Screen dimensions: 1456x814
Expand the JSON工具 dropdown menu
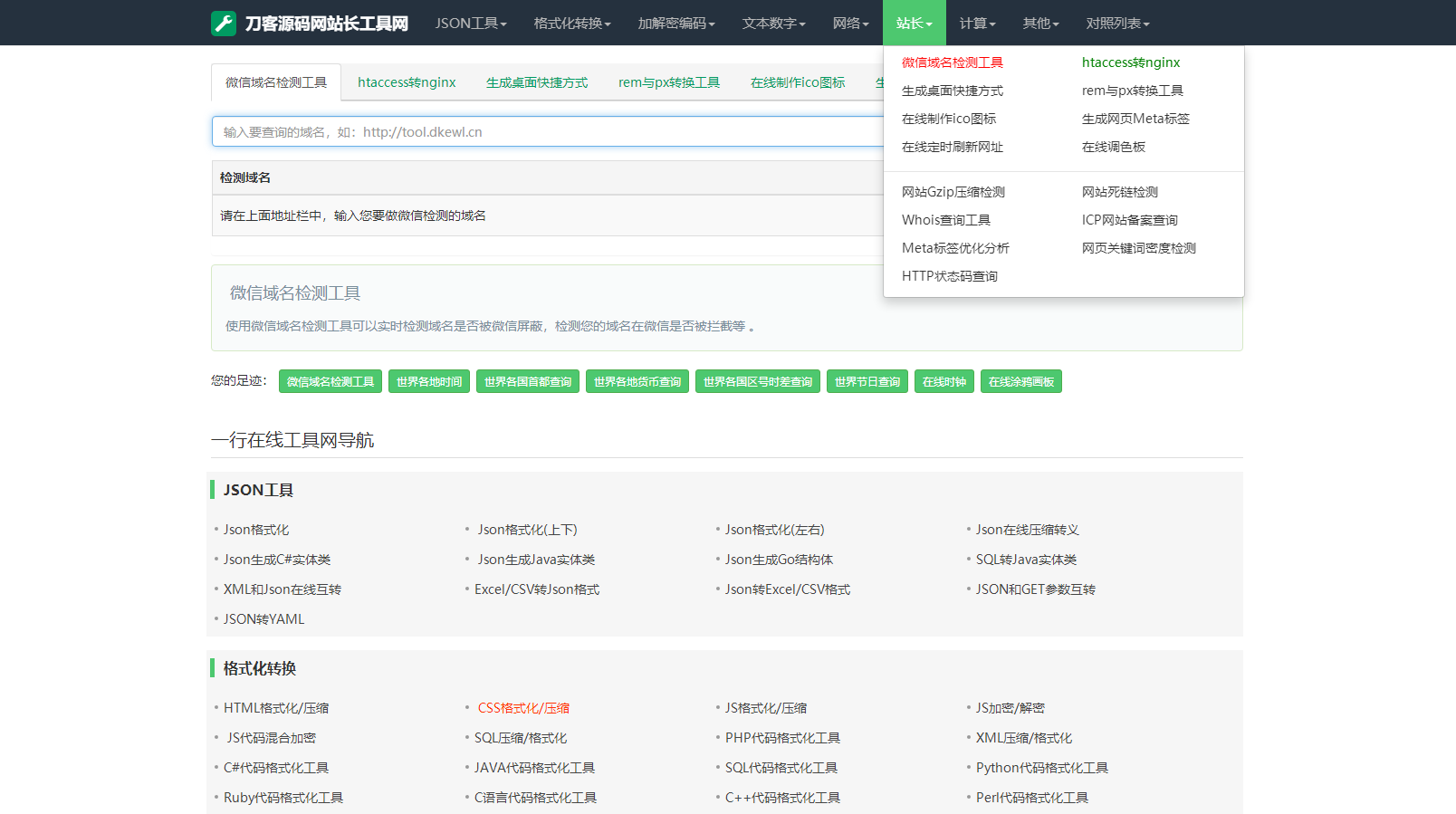[470, 24]
